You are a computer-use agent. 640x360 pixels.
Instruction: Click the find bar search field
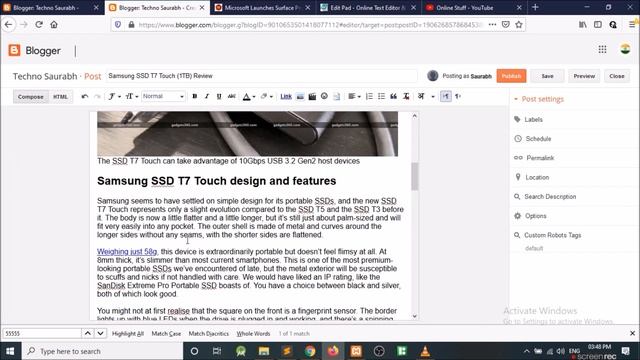click(x=42, y=333)
